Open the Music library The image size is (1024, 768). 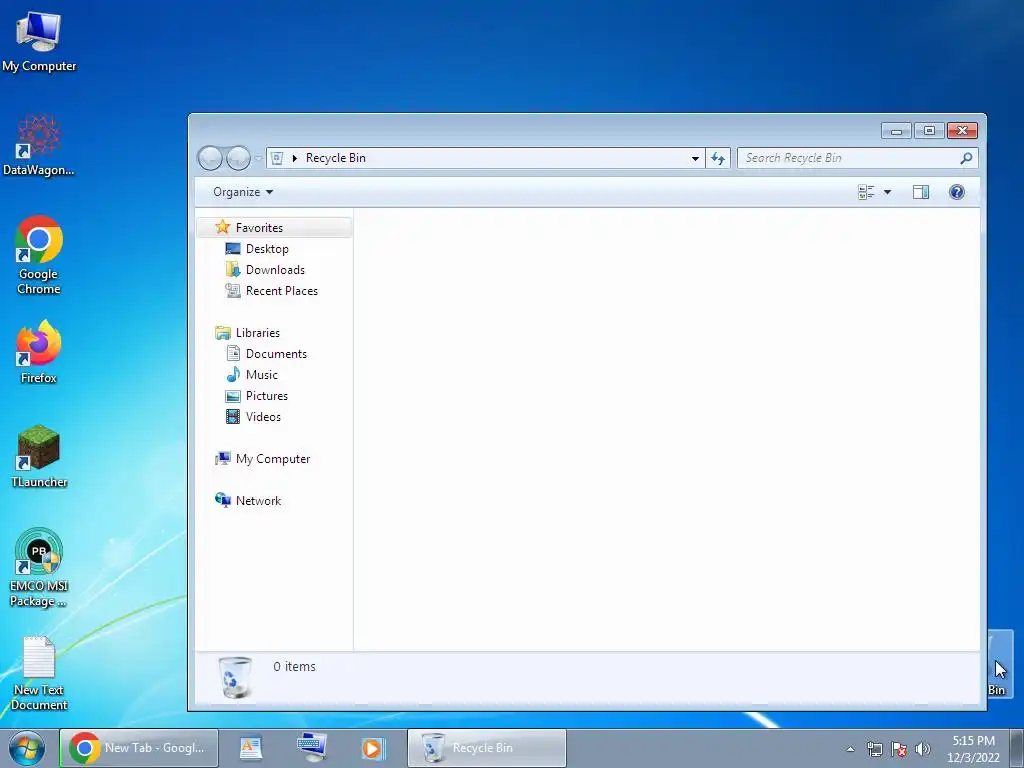coord(262,374)
